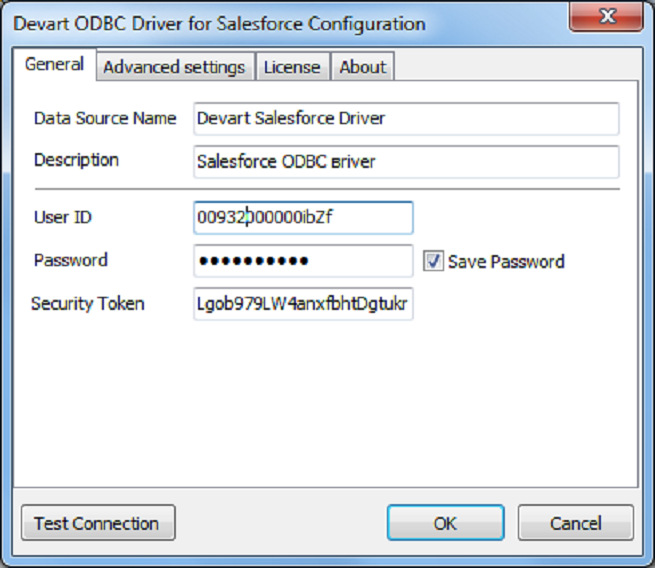Uncheck the Save Password checkbox
The width and height of the screenshot is (655, 568).
coord(433,261)
